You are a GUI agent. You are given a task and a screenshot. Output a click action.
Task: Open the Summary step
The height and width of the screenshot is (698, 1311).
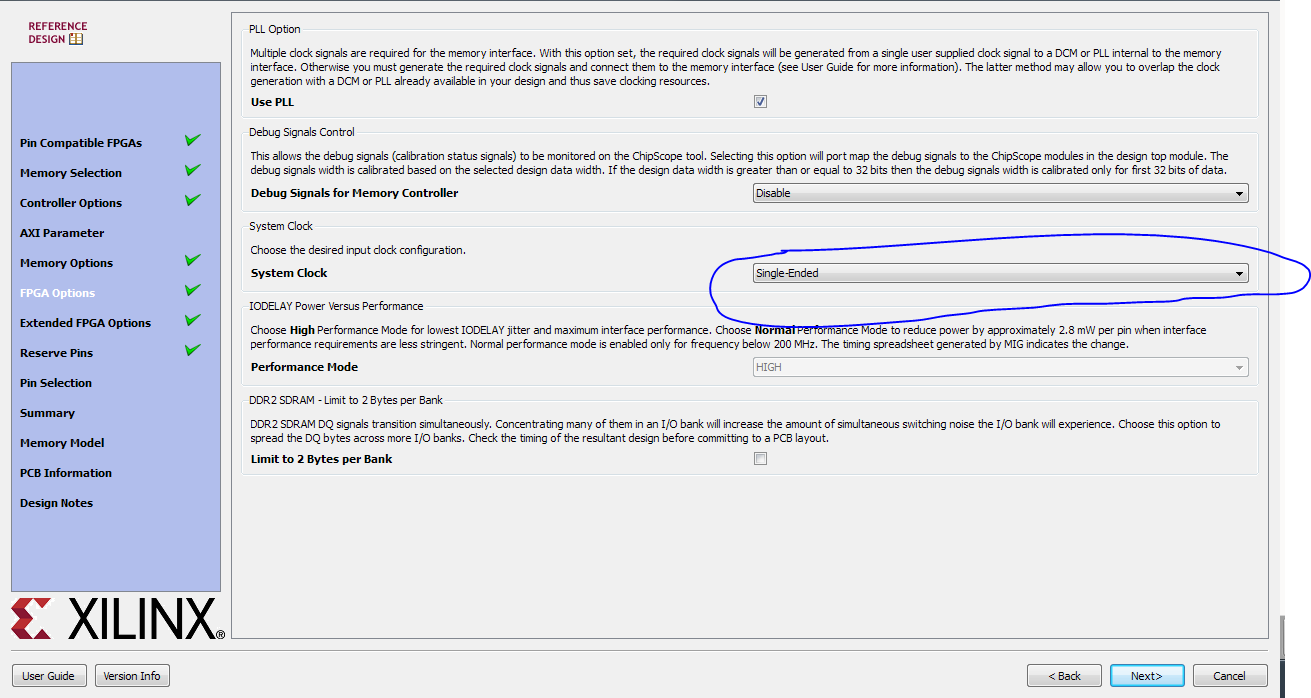(x=47, y=413)
